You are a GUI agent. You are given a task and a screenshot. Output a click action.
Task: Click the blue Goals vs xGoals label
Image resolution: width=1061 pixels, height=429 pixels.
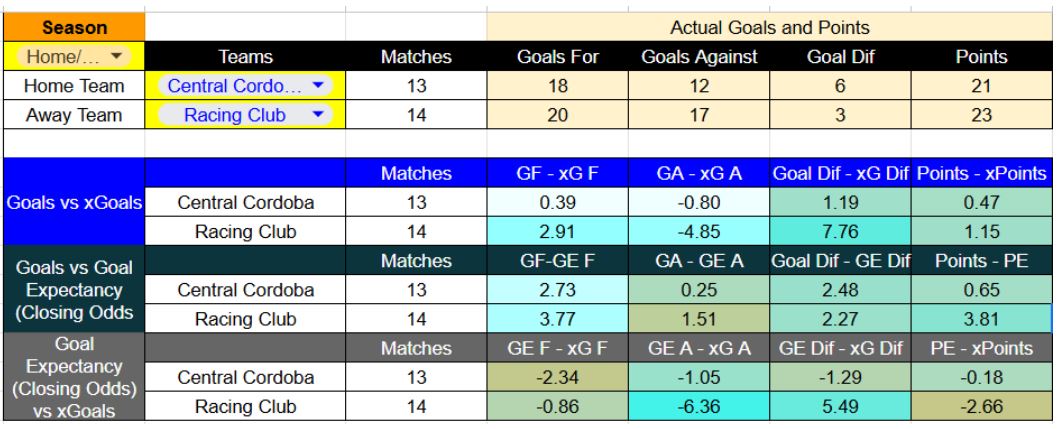click(x=72, y=202)
